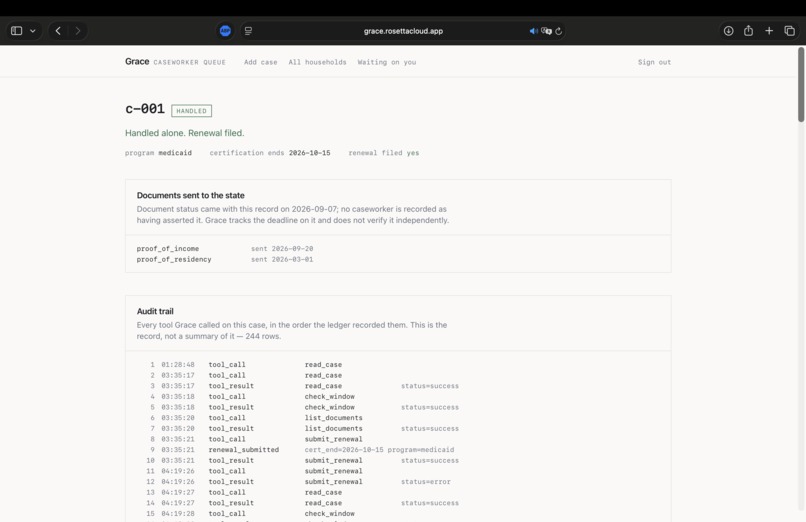Image resolution: width=806 pixels, height=522 pixels.
Task: Click 'cert_end=2026-10-15 program=medicaid' detail
Action: point(379,450)
